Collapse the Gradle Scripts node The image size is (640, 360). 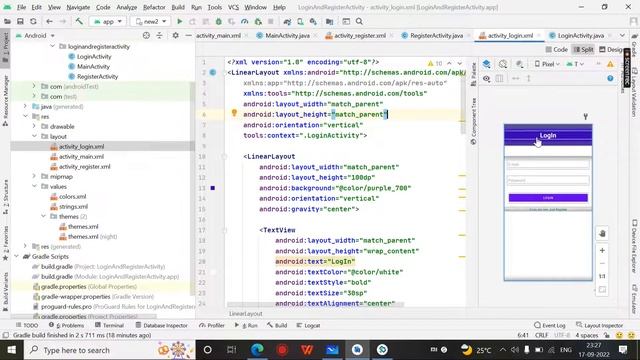[17, 257]
